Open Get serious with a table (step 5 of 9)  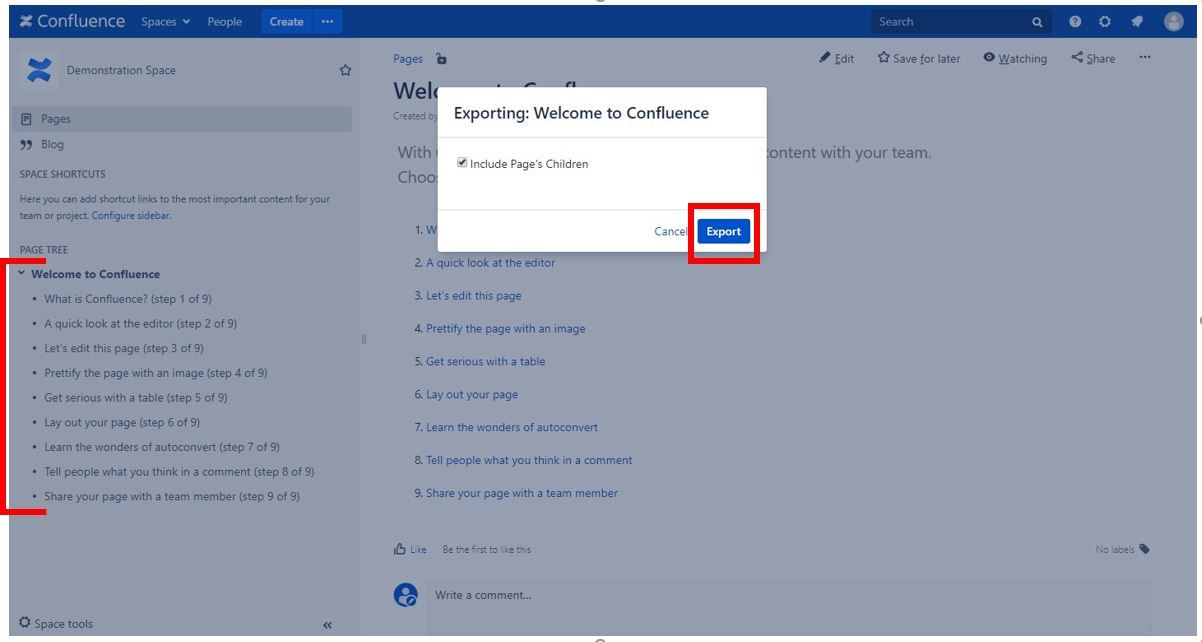(135, 397)
